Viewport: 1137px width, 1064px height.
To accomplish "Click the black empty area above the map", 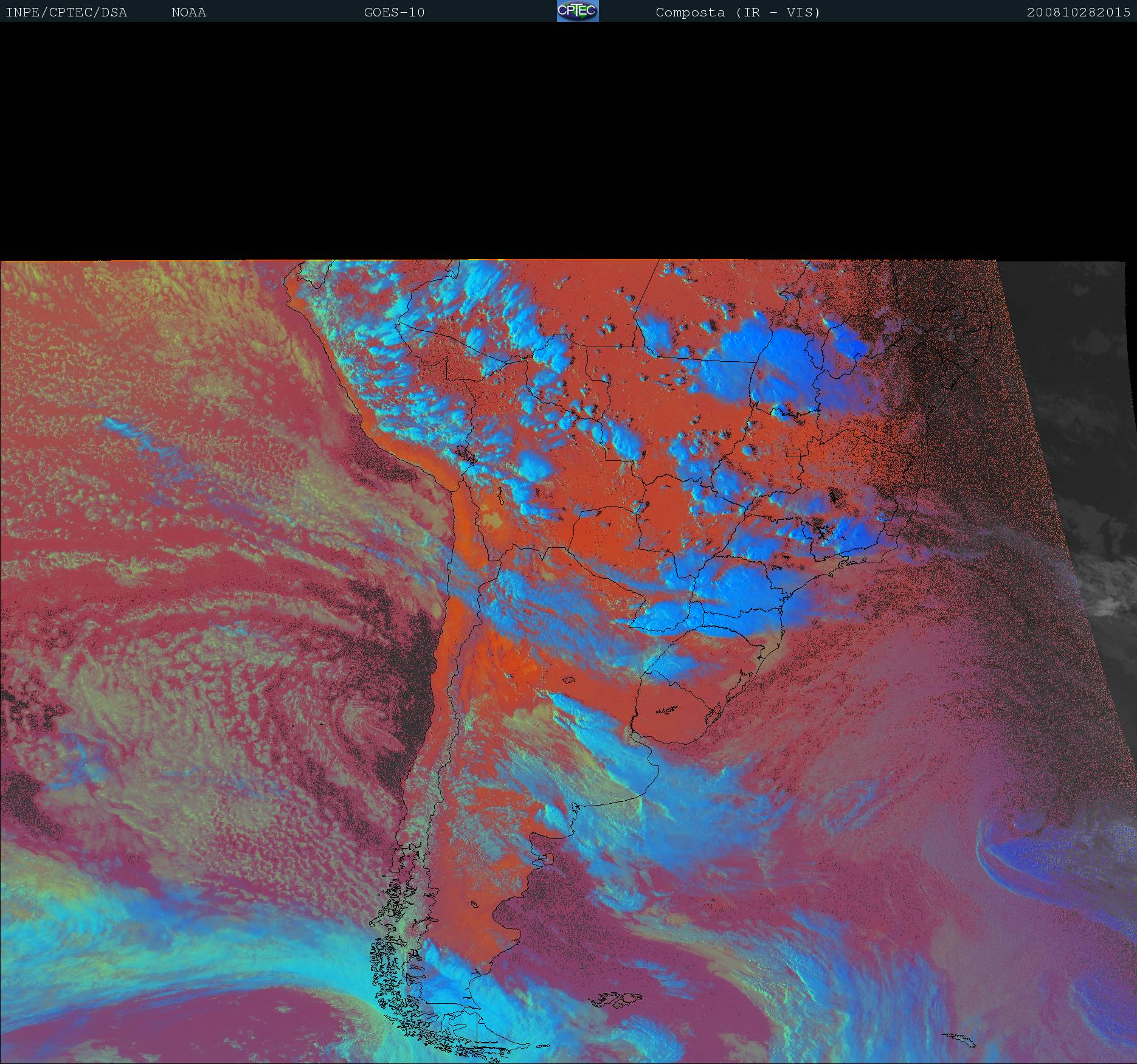I will 568,140.
